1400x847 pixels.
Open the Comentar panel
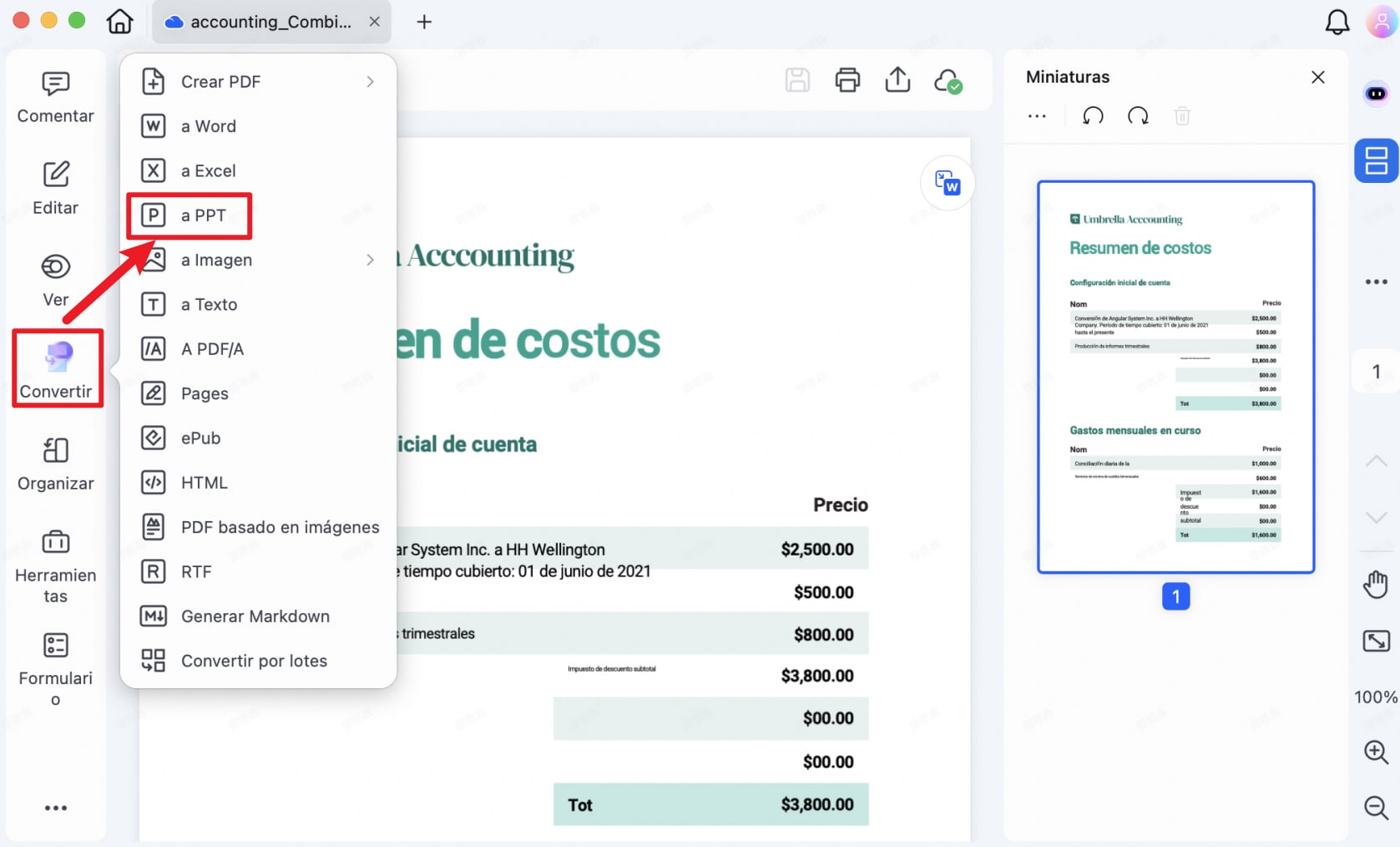pyautogui.click(x=55, y=96)
